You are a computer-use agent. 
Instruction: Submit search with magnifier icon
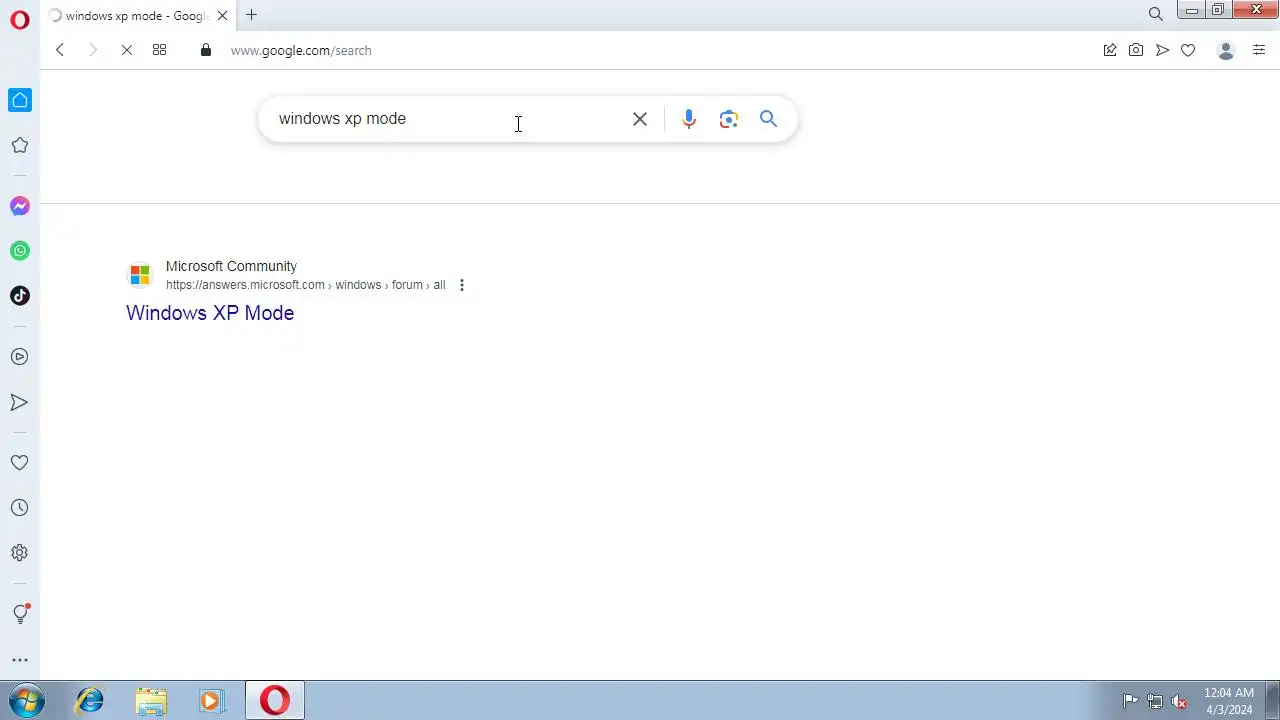(768, 119)
